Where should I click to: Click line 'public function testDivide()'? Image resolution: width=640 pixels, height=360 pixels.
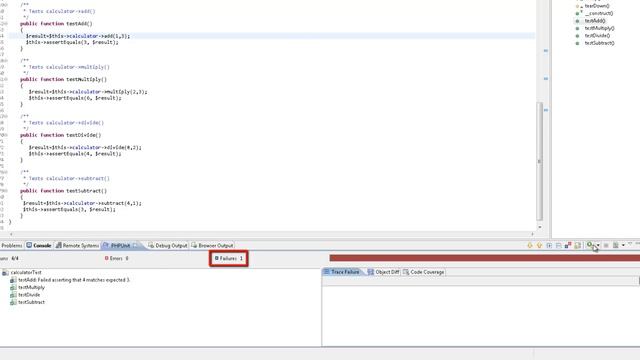pos(60,135)
